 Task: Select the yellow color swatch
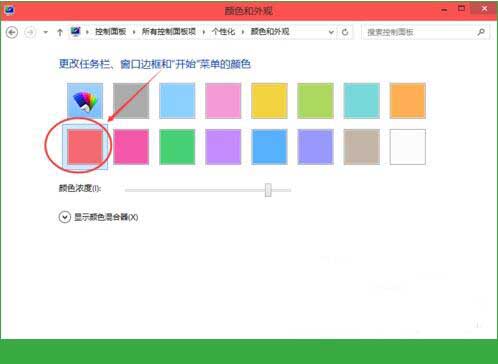(269, 101)
